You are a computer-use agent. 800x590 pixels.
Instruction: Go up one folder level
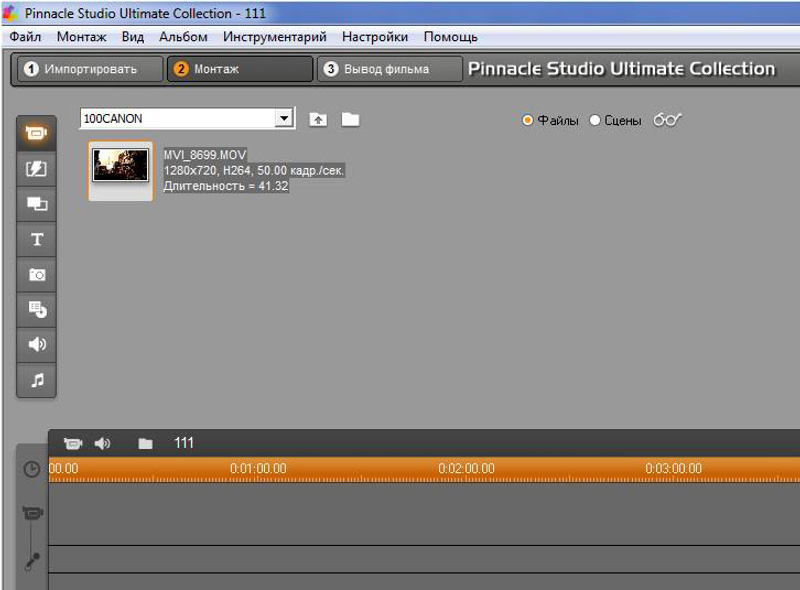pyautogui.click(x=318, y=120)
